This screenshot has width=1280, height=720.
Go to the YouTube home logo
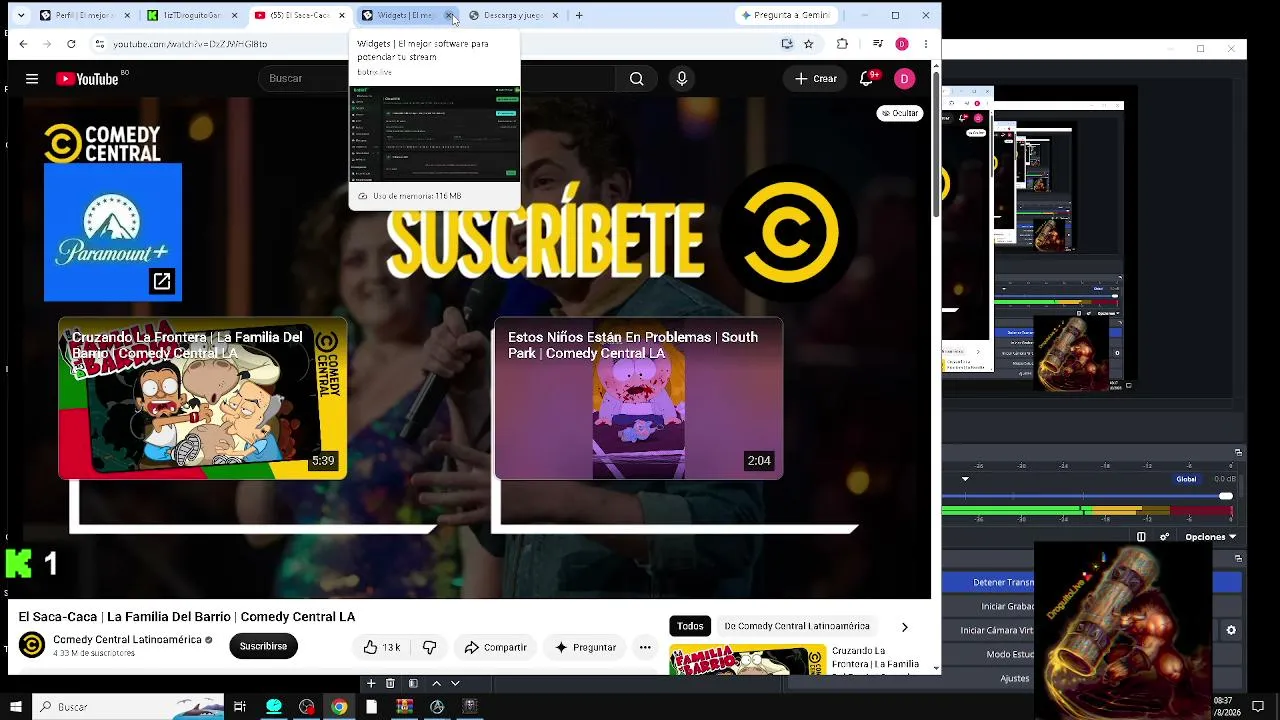pyautogui.click(x=87, y=79)
